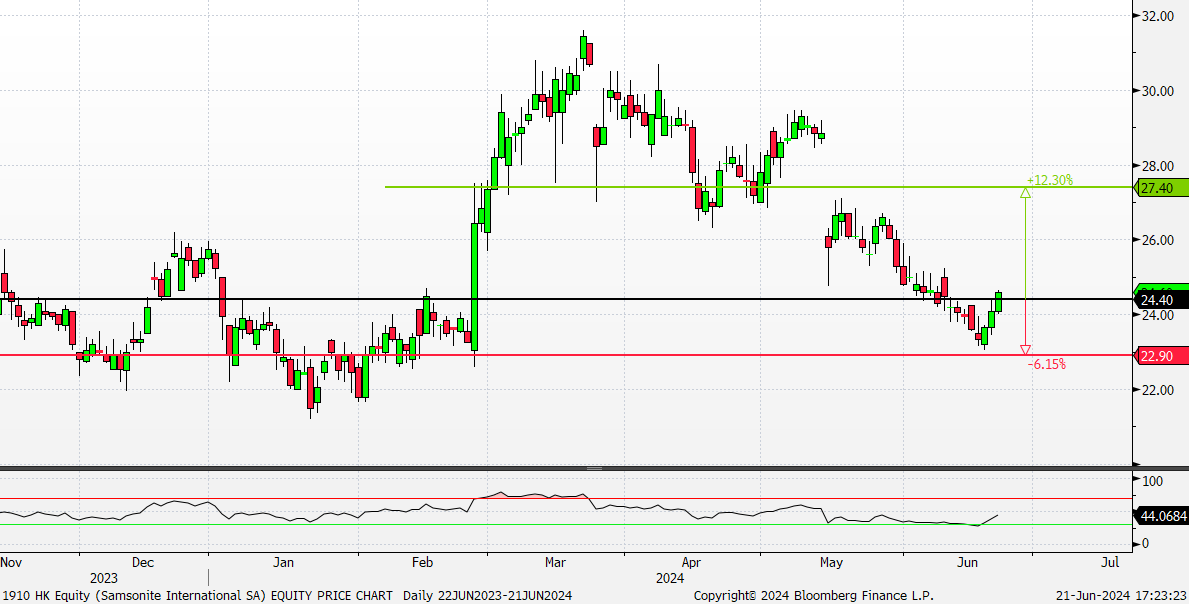
Task: Click the 32.00 price axis label
Action: [1157, 16]
